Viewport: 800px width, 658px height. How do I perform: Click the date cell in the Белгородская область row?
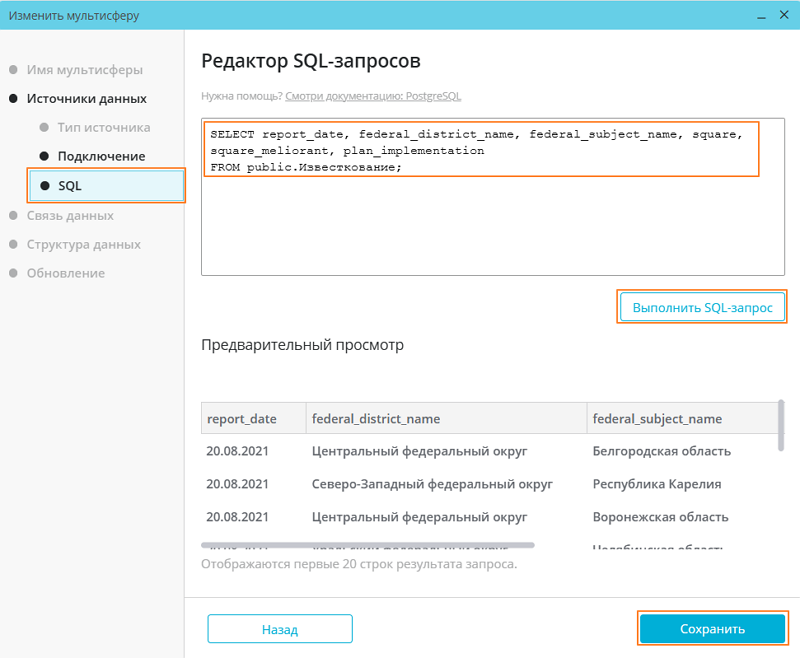[237, 451]
